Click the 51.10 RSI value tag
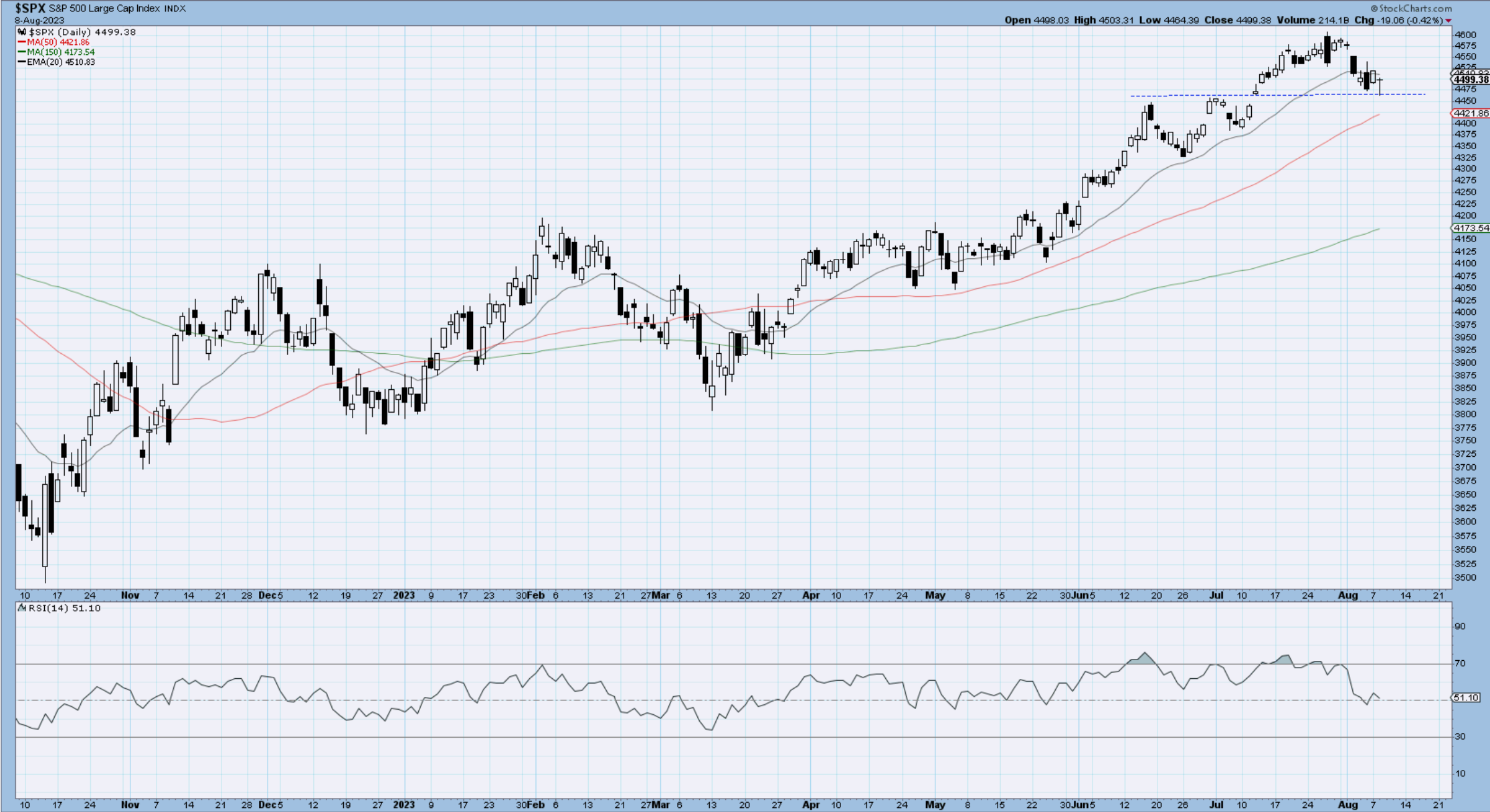 [x=1466, y=698]
